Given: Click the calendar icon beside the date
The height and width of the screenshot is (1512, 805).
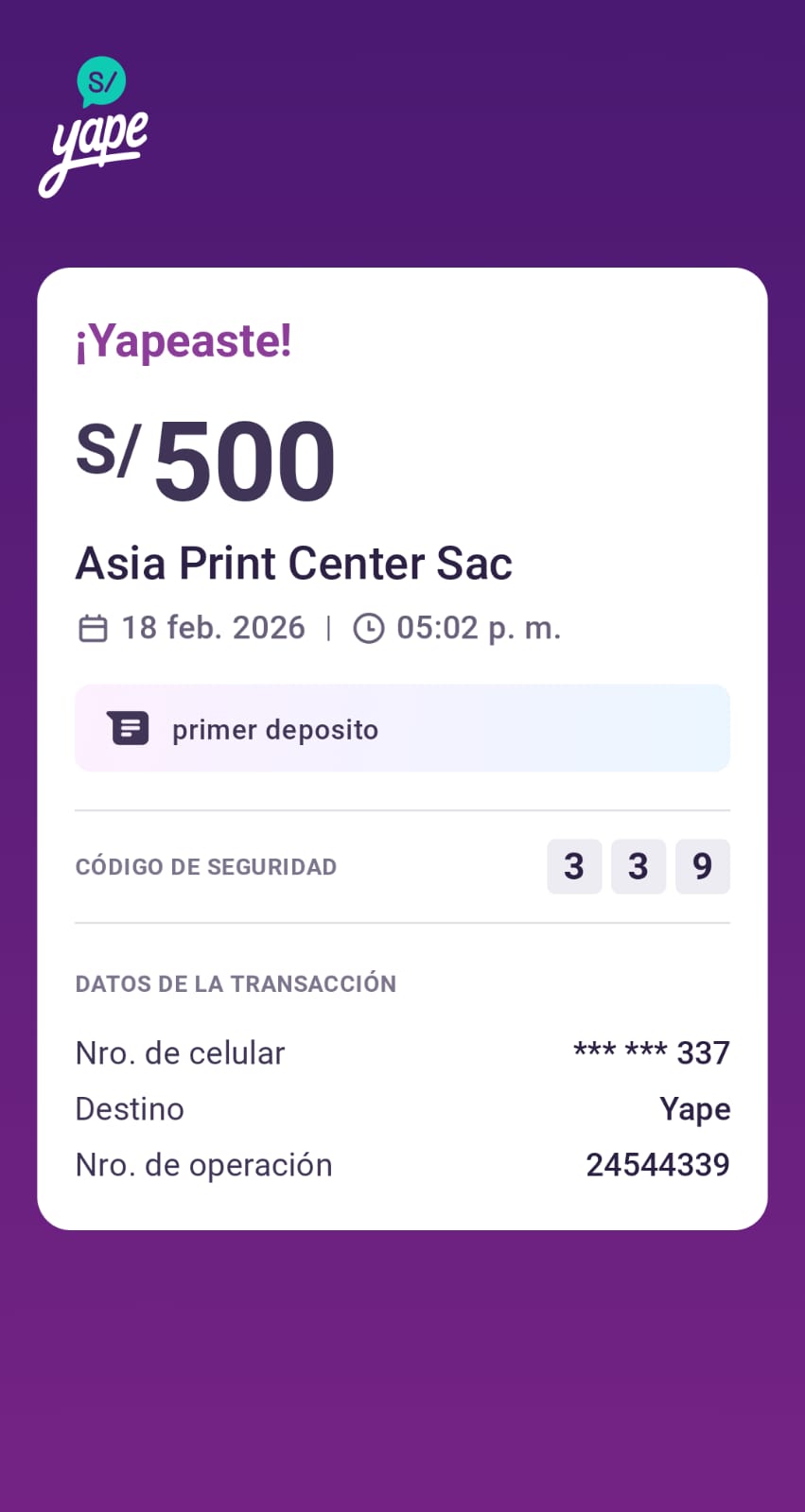Looking at the screenshot, I should (93, 629).
